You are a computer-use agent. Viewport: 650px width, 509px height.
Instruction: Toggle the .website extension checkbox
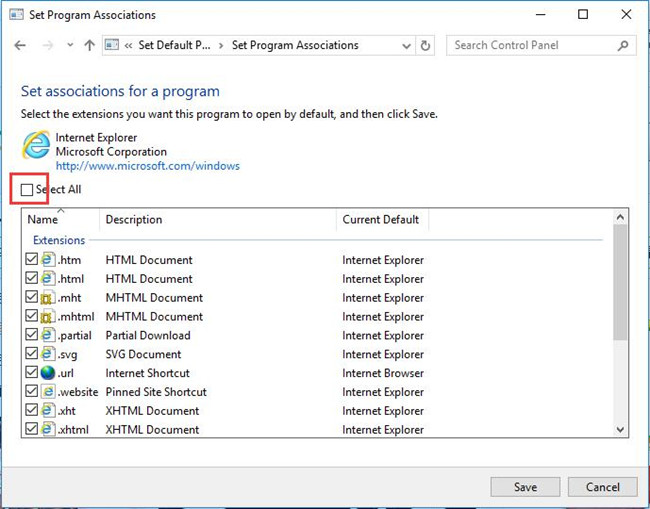(x=32, y=391)
